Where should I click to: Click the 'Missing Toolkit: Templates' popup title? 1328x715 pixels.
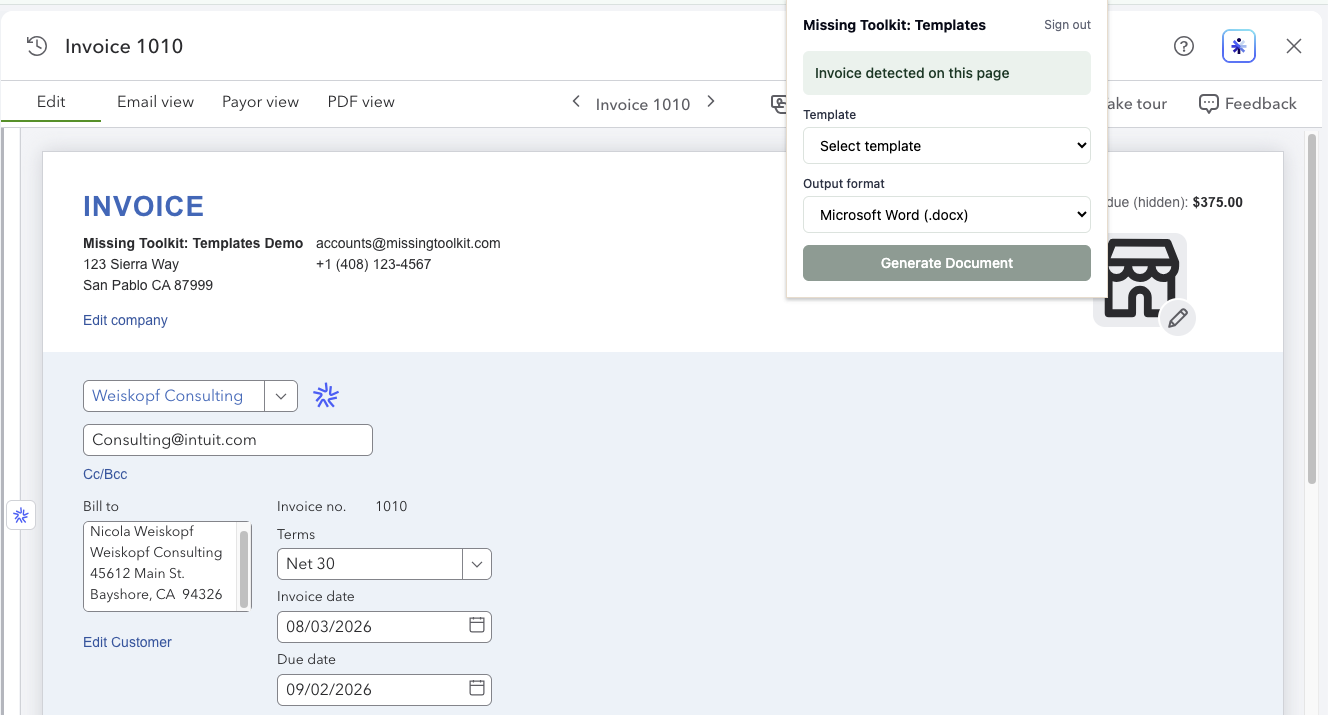point(894,25)
